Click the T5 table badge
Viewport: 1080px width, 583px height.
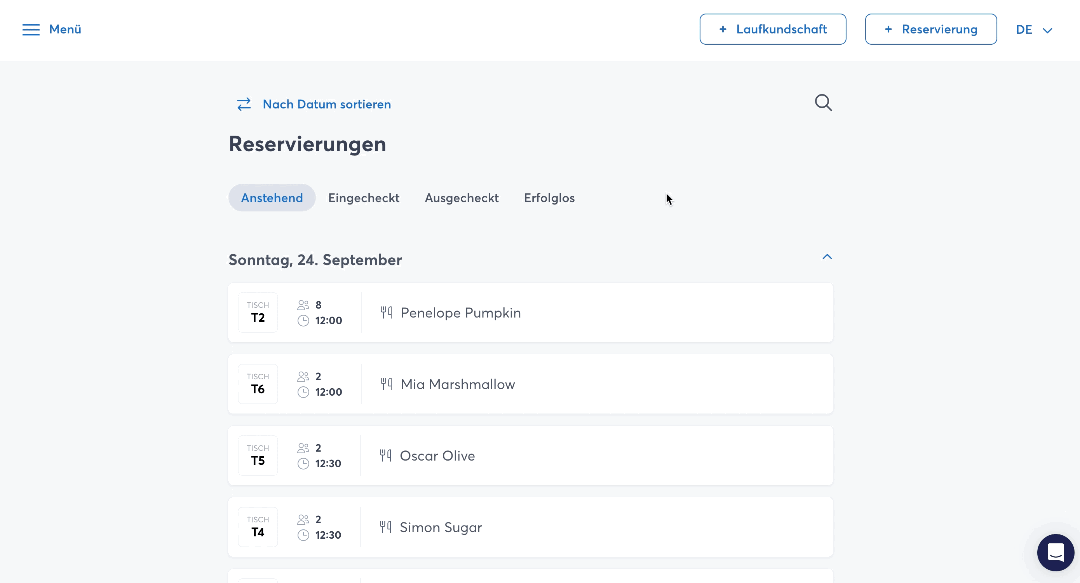tap(258, 456)
